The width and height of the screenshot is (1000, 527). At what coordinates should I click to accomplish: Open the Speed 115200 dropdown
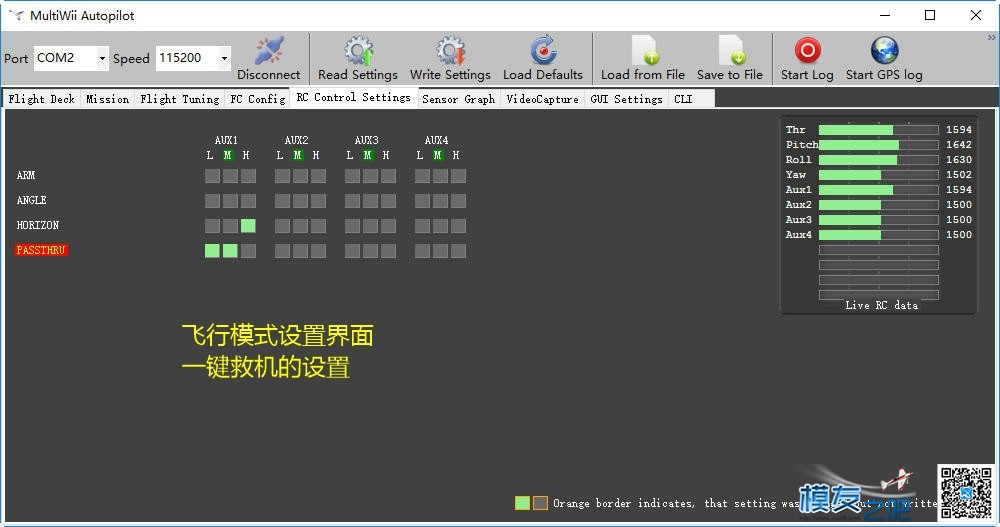(224, 58)
